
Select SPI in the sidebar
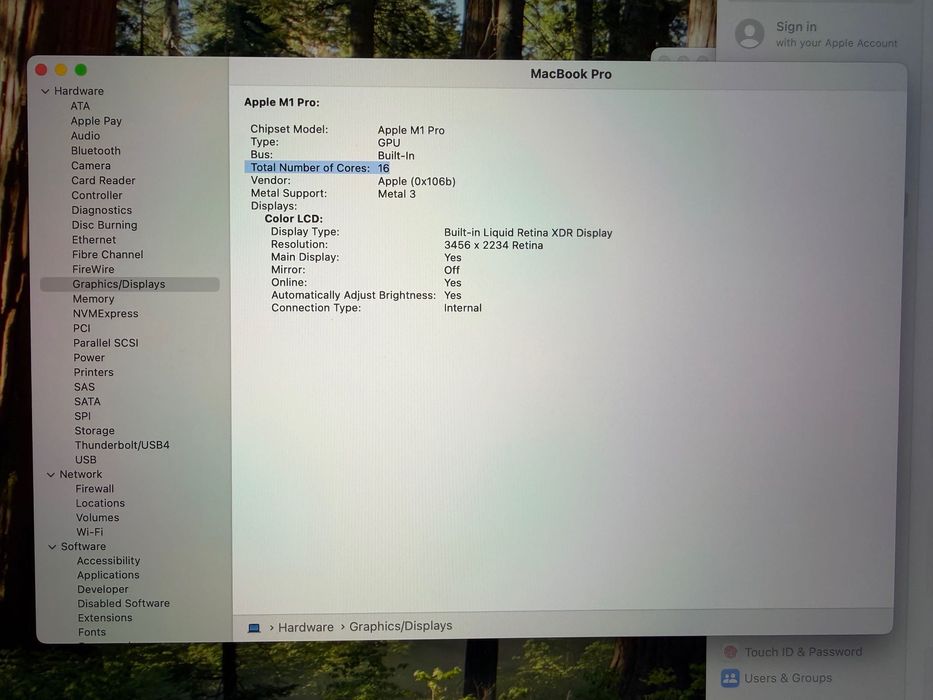[x=83, y=416]
